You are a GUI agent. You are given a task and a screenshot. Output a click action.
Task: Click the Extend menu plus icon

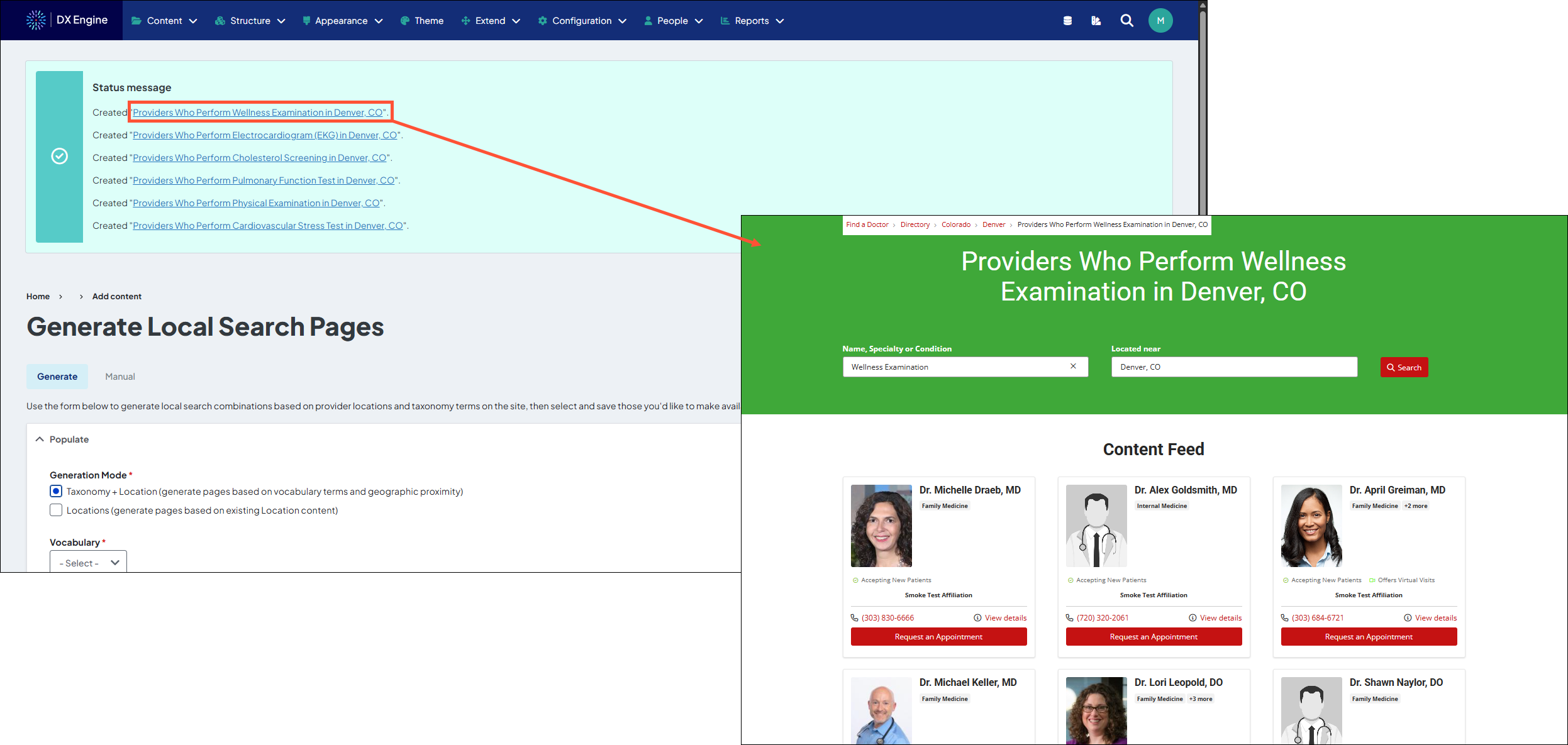465,20
